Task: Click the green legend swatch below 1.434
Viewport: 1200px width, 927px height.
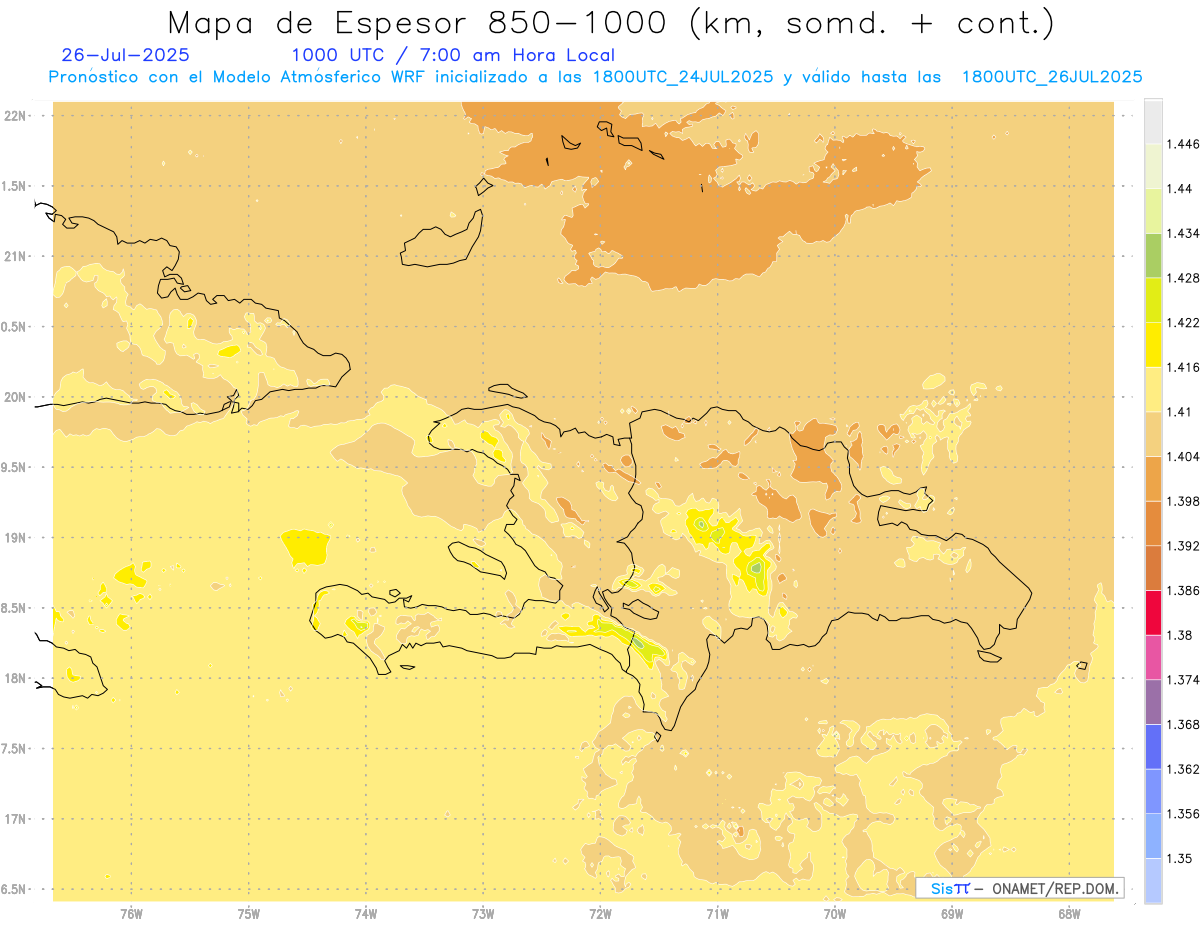Action: point(1153,255)
